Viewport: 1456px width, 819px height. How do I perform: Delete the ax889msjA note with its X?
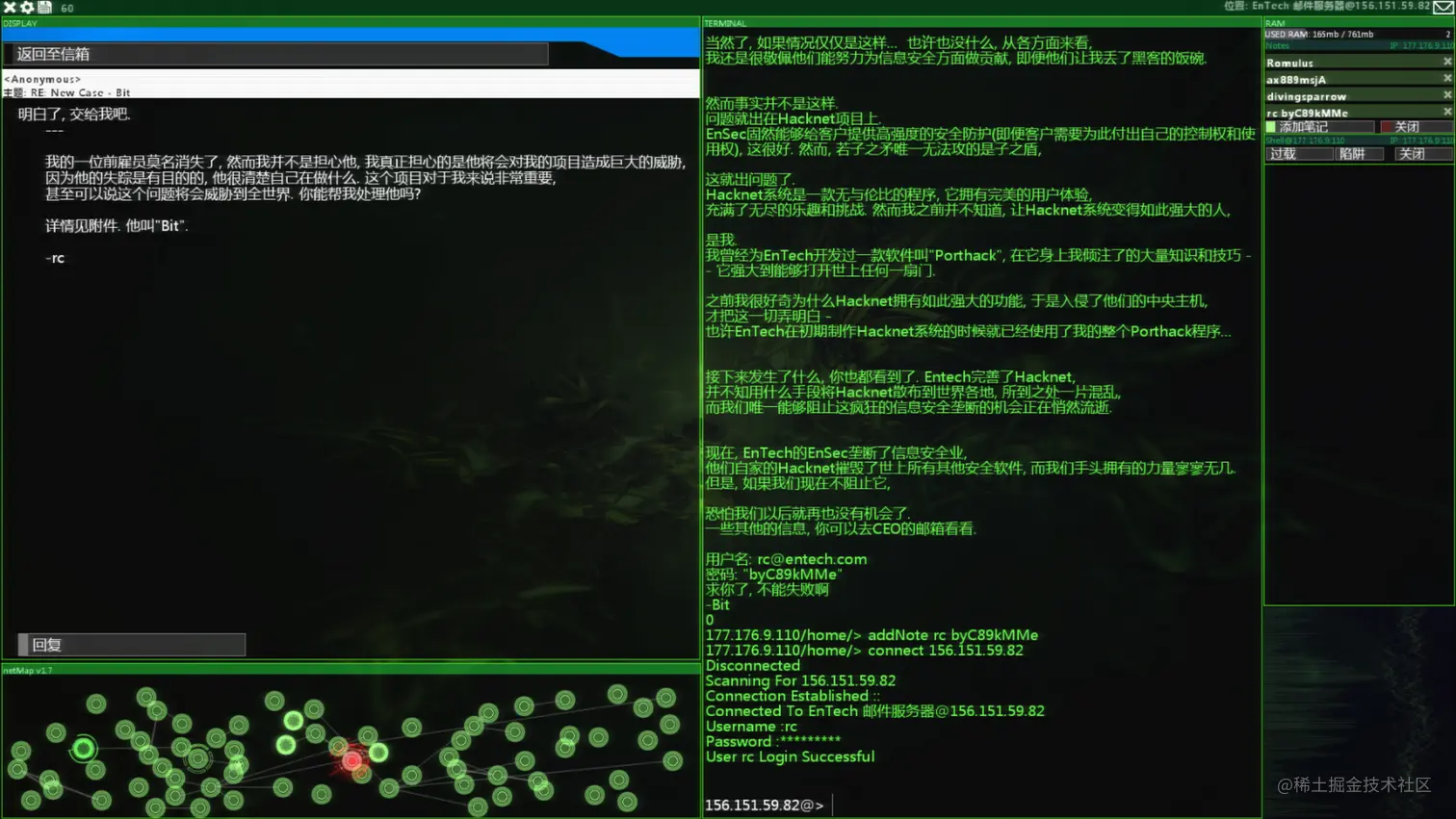pyautogui.click(x=1446, y=79)
